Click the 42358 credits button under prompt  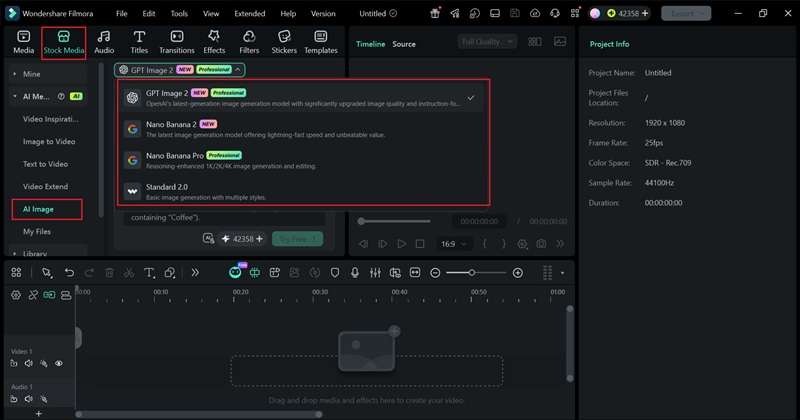click(242, 239)
